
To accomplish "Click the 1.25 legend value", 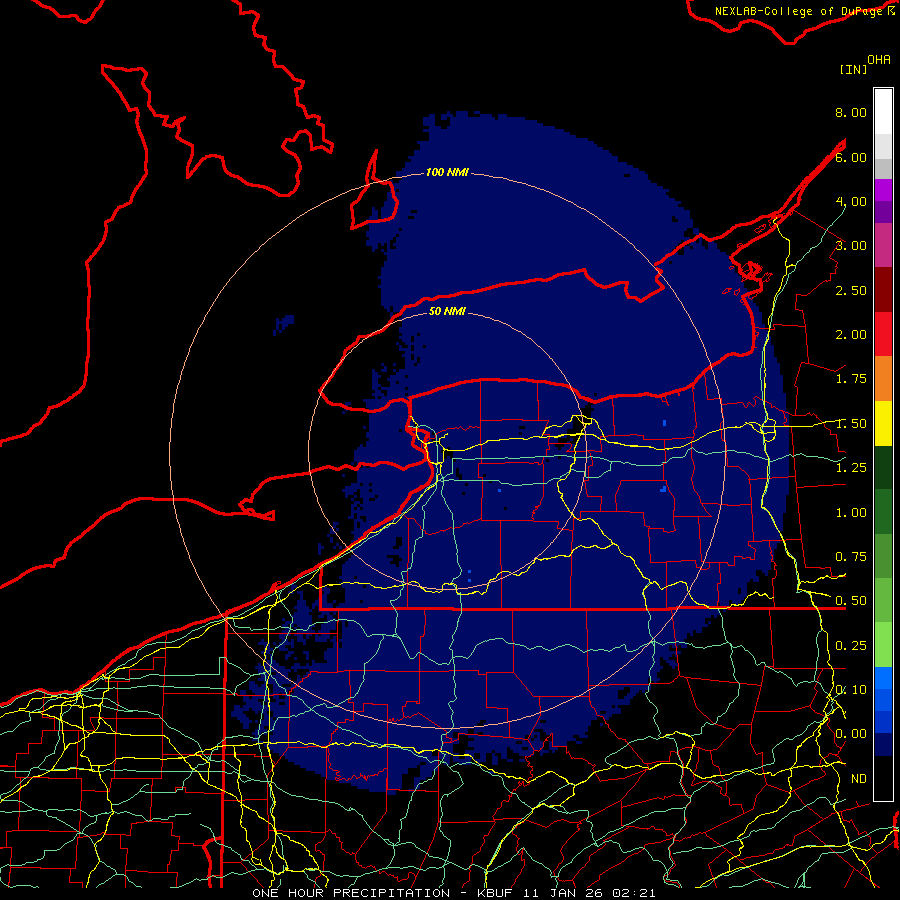I will [851, 468].
